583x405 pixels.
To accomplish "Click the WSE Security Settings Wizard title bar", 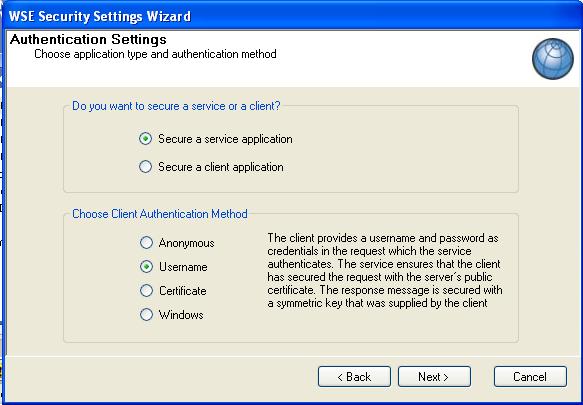I will click(292, 16).
